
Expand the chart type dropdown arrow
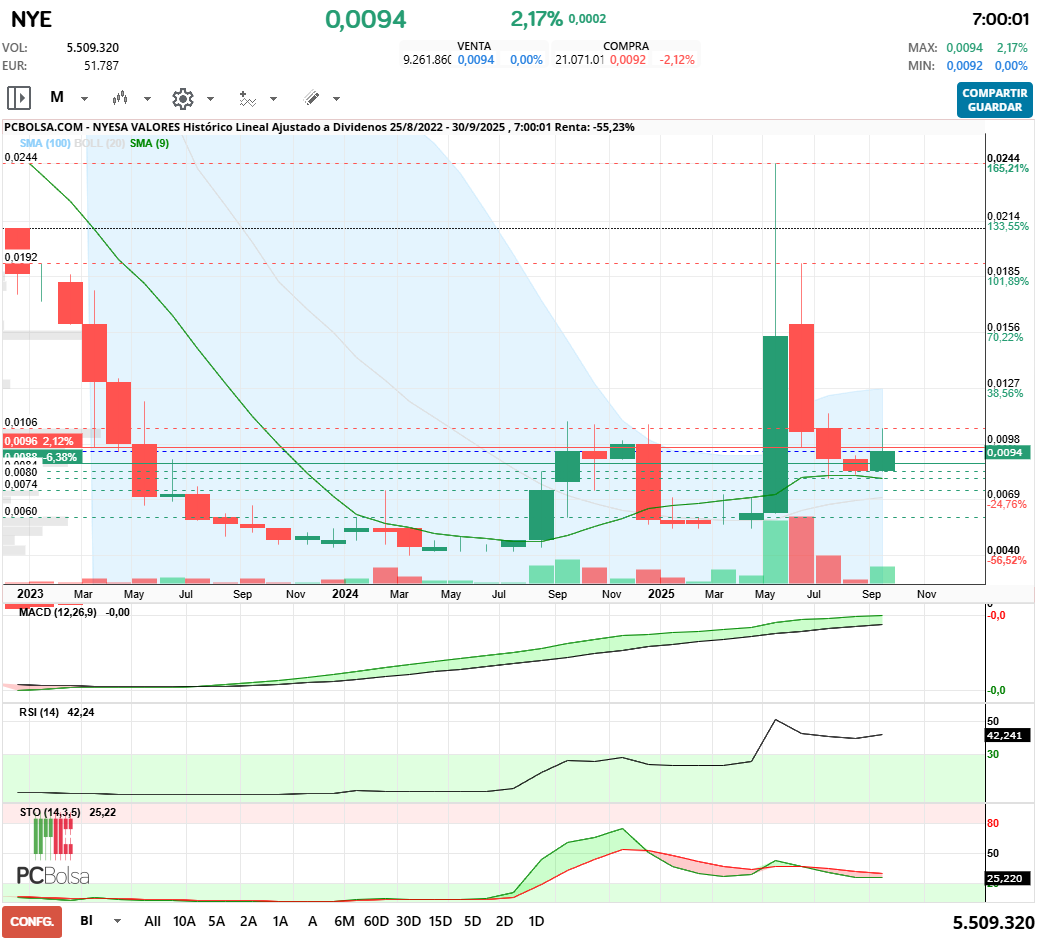tap(147, 99)
